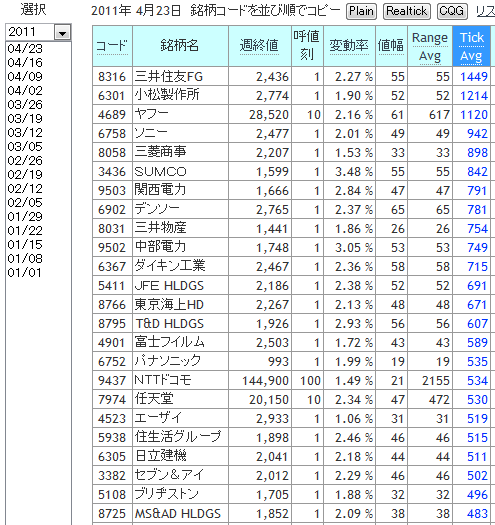
Task: Sort by 値幅 column header
Action: coord(391,46)
